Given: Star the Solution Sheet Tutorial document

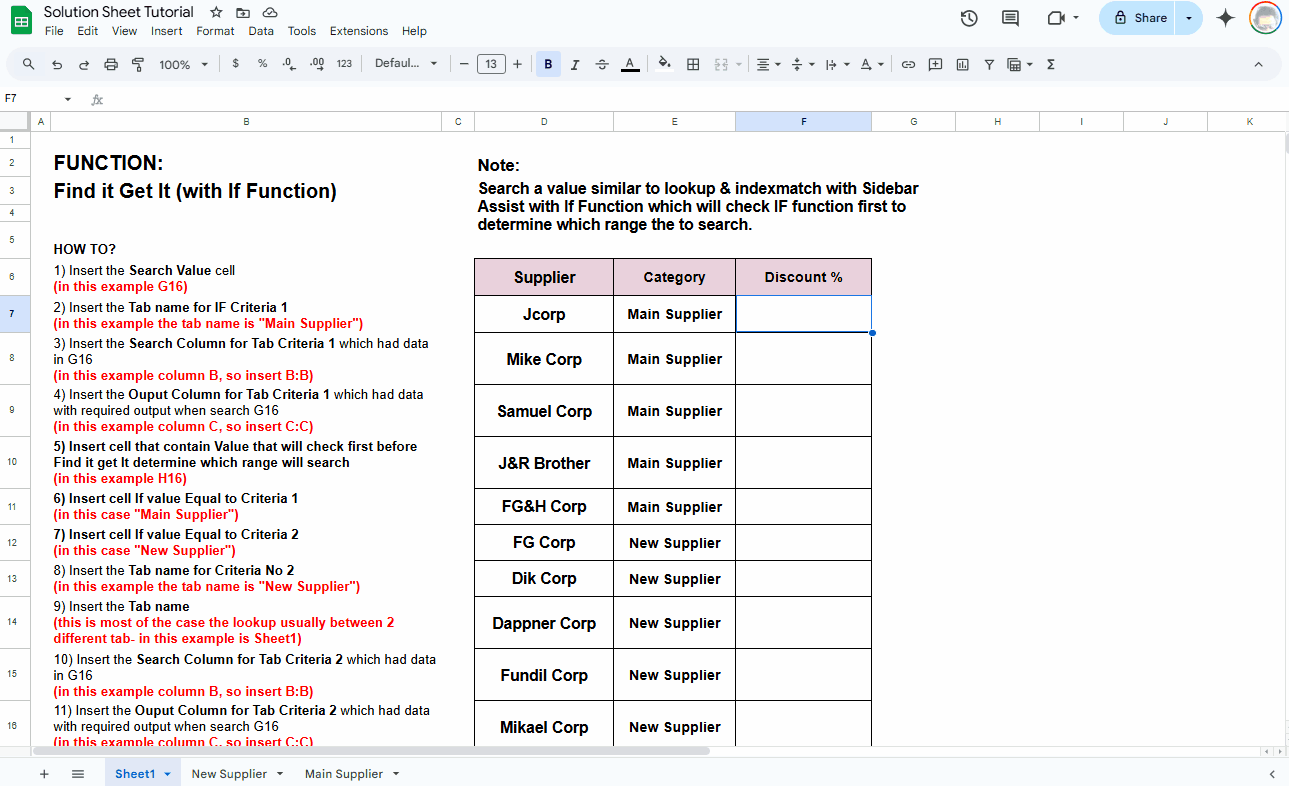Looking at the screenshot, I should pos(216,12).
